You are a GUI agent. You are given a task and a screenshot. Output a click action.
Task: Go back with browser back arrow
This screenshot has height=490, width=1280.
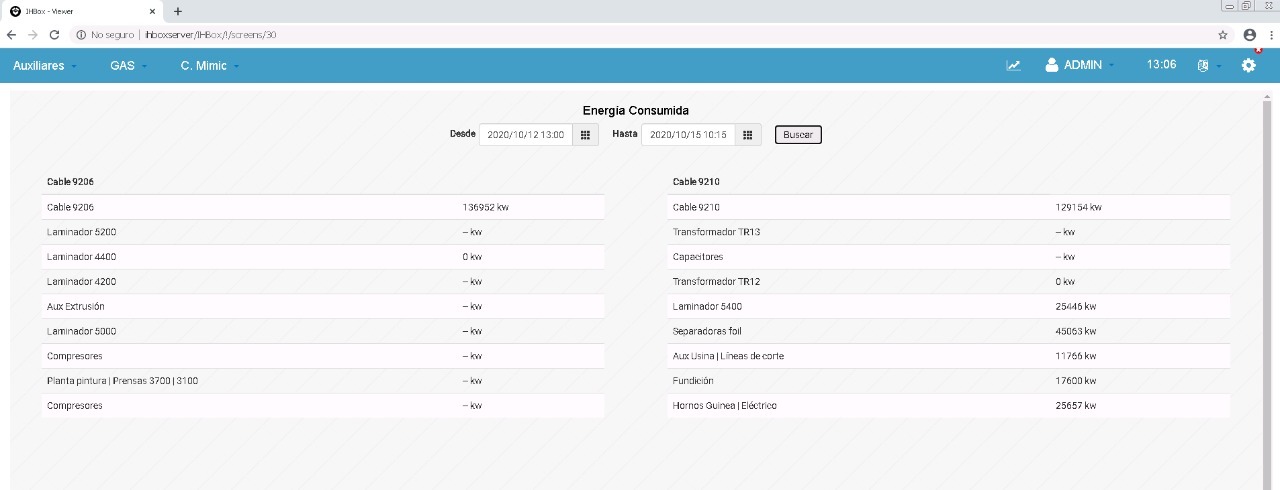tap(12, 34)
